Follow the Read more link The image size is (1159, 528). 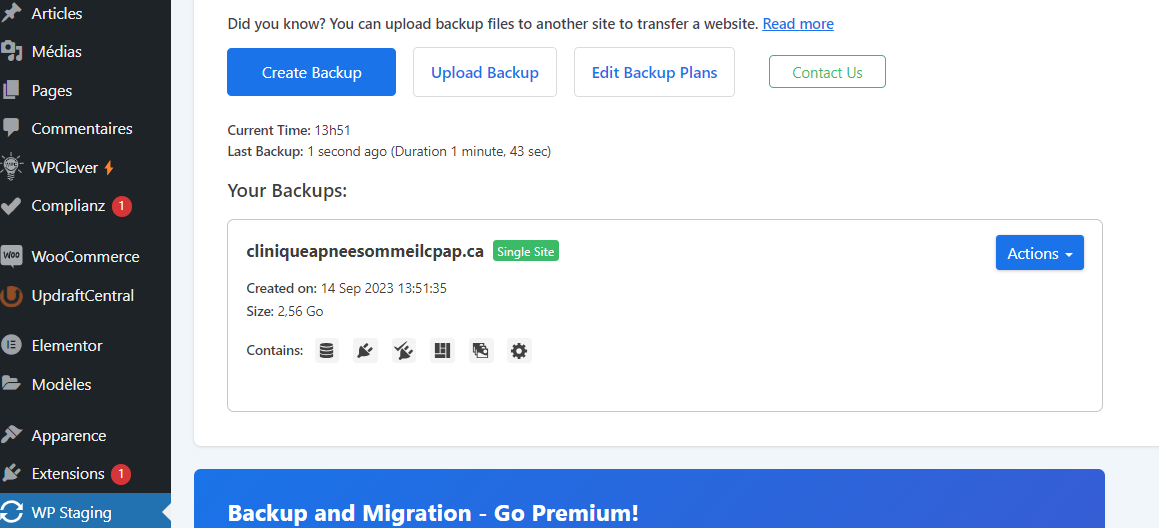pos(798,24)
